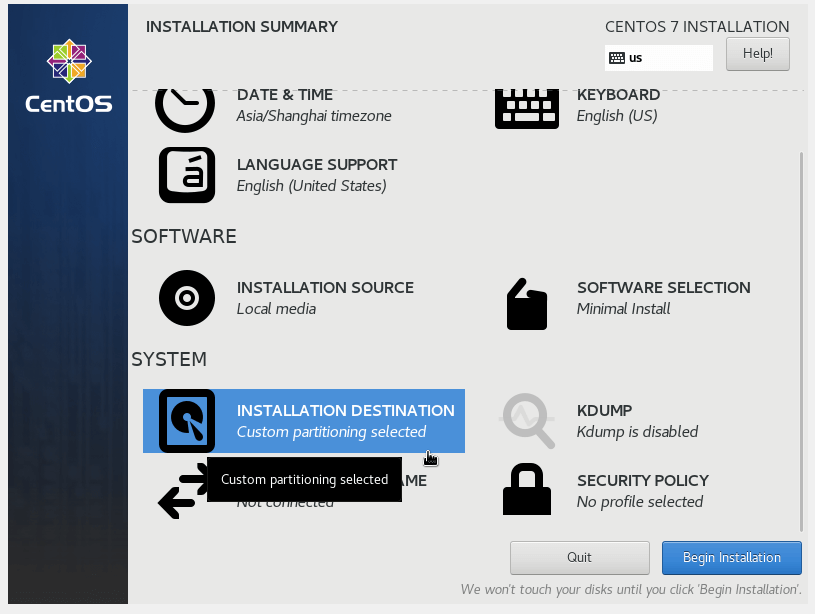Open the Installation Destination title

(x=345, y=410)
